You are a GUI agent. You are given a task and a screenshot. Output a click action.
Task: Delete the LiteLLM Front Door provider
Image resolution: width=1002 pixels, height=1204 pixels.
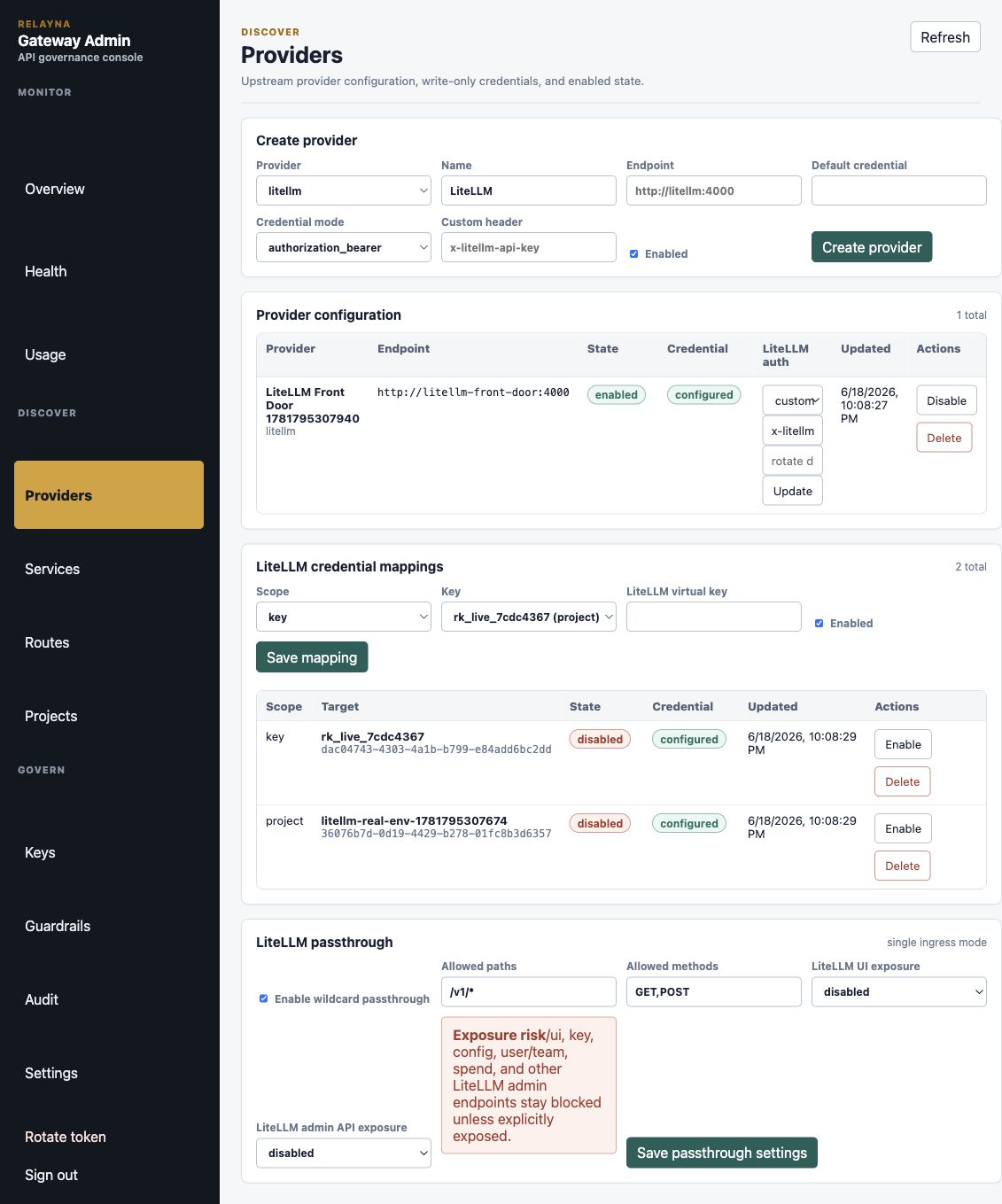tap(944, 438)
